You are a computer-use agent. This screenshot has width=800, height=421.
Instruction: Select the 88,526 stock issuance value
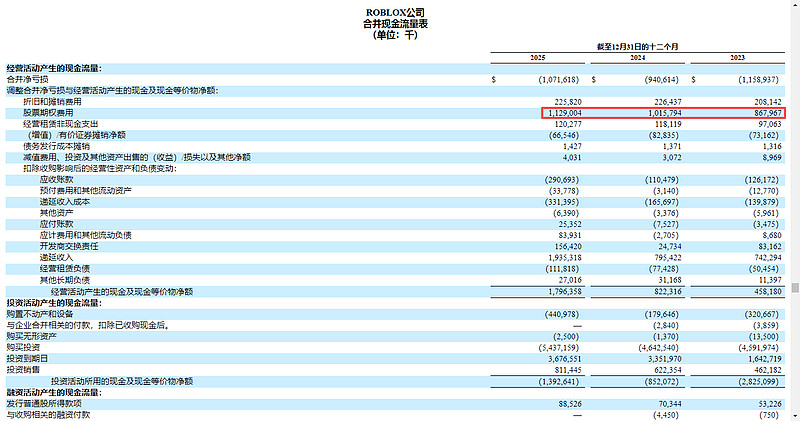pyautogui.click(x=570, y=404)
